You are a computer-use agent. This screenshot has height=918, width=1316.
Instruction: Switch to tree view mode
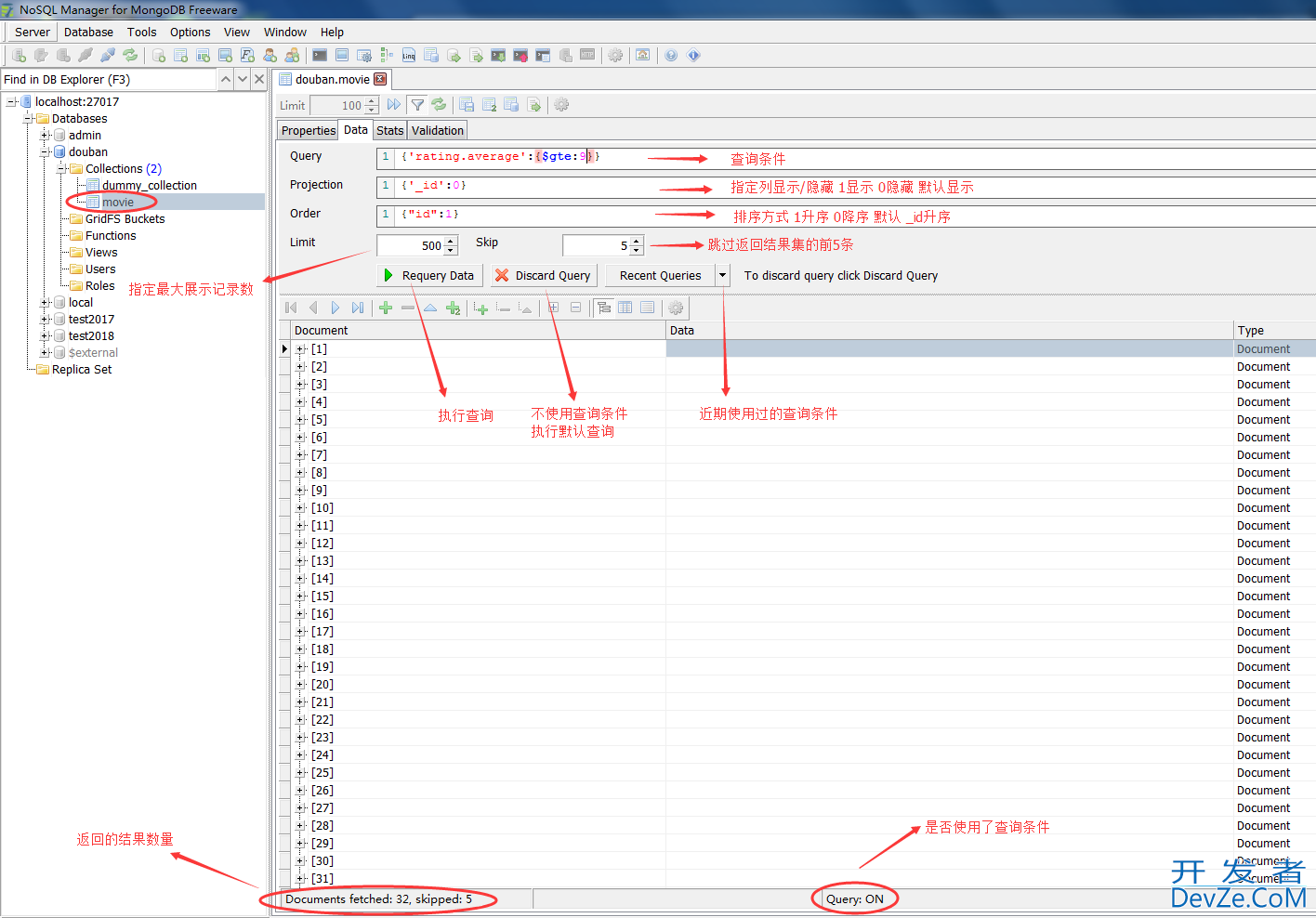pyautogui.click(x=604, y=308)
